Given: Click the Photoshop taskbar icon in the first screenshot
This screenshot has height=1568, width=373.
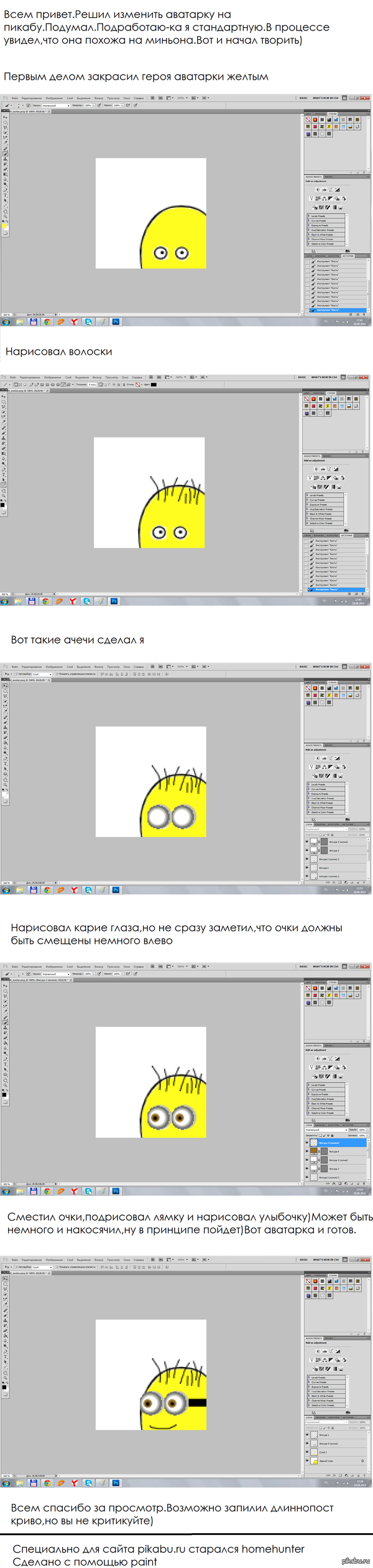Looking at the screenshot, I should pos(116,322).
